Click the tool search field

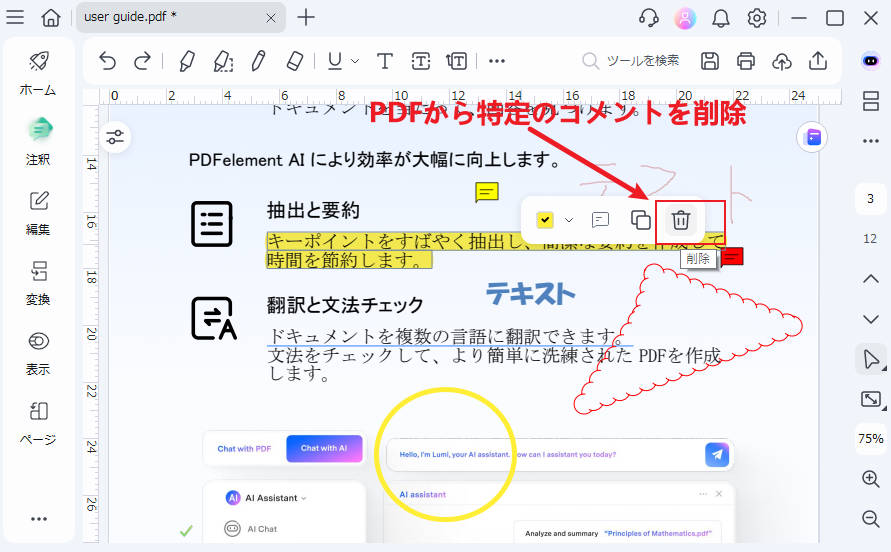pos(631,61)
